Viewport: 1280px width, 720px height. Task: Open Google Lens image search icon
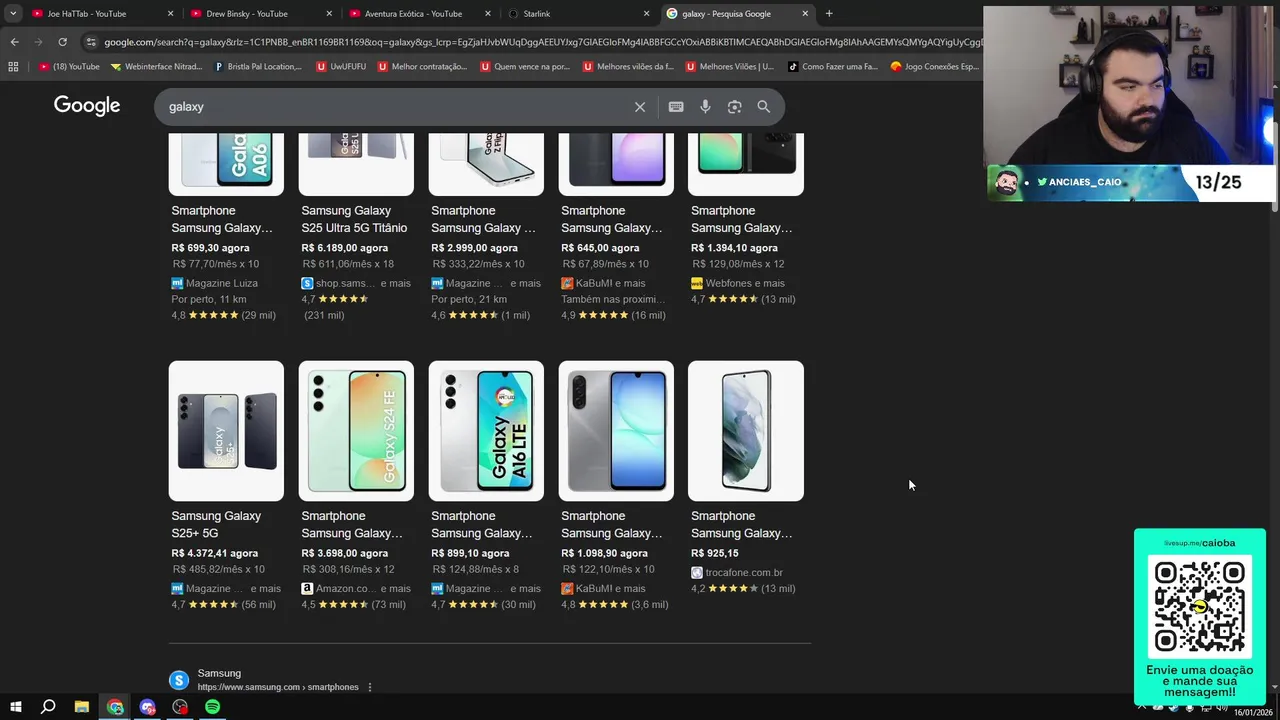coord(734,107)
